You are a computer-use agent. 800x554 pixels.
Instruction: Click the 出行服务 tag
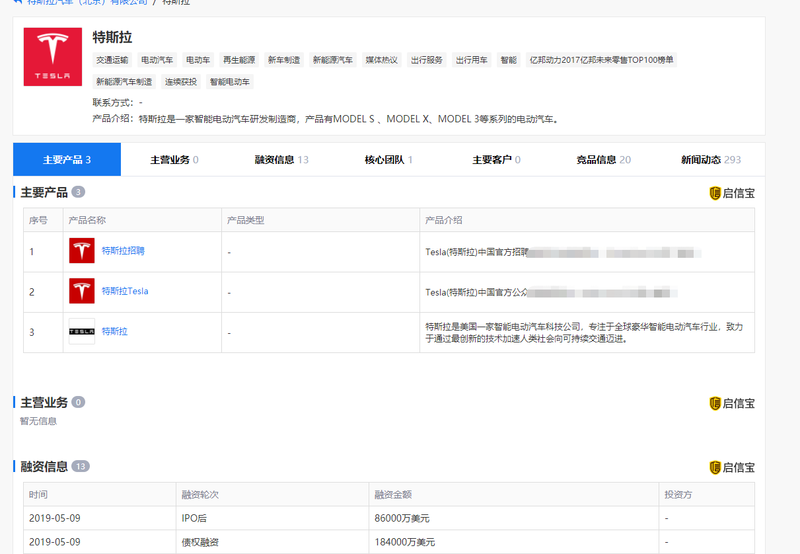[427, 60]
